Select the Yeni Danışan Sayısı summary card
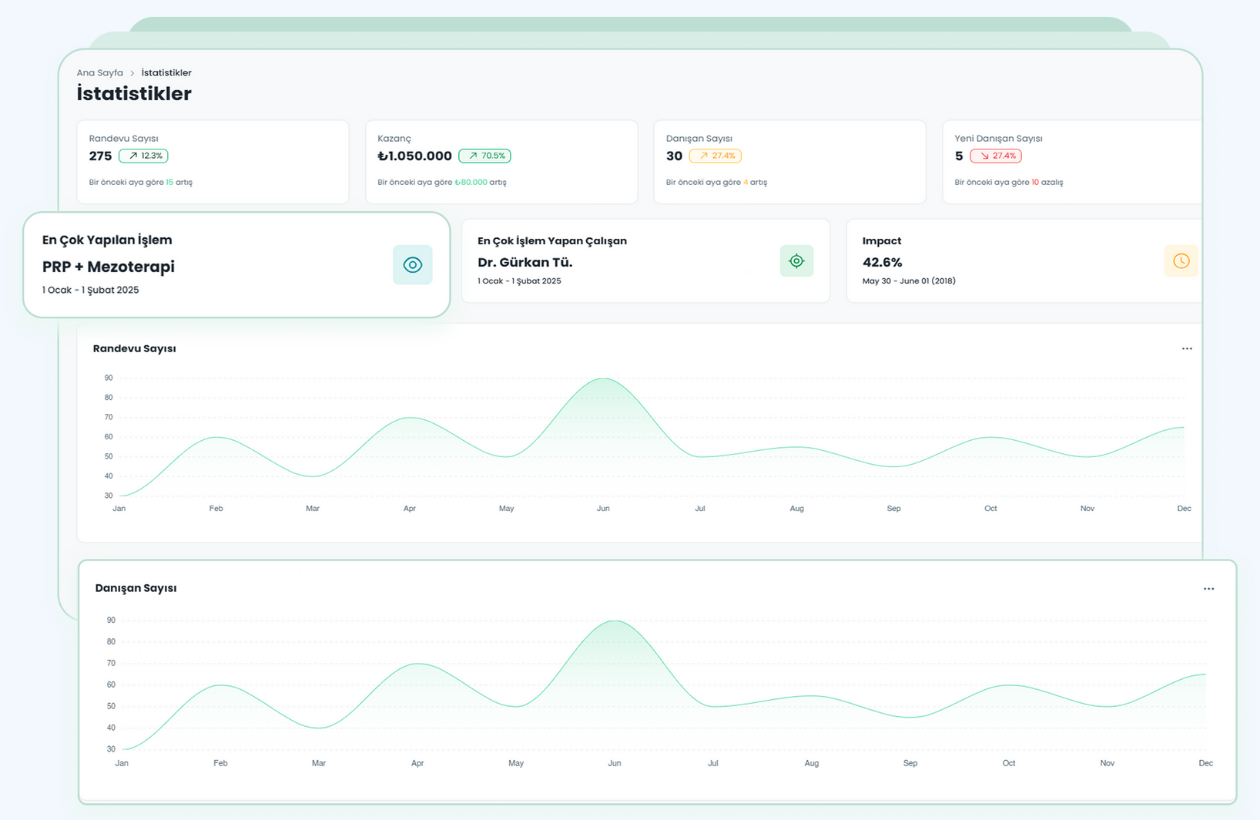Screen dimensions: 1260x820 coord(1071,162)
